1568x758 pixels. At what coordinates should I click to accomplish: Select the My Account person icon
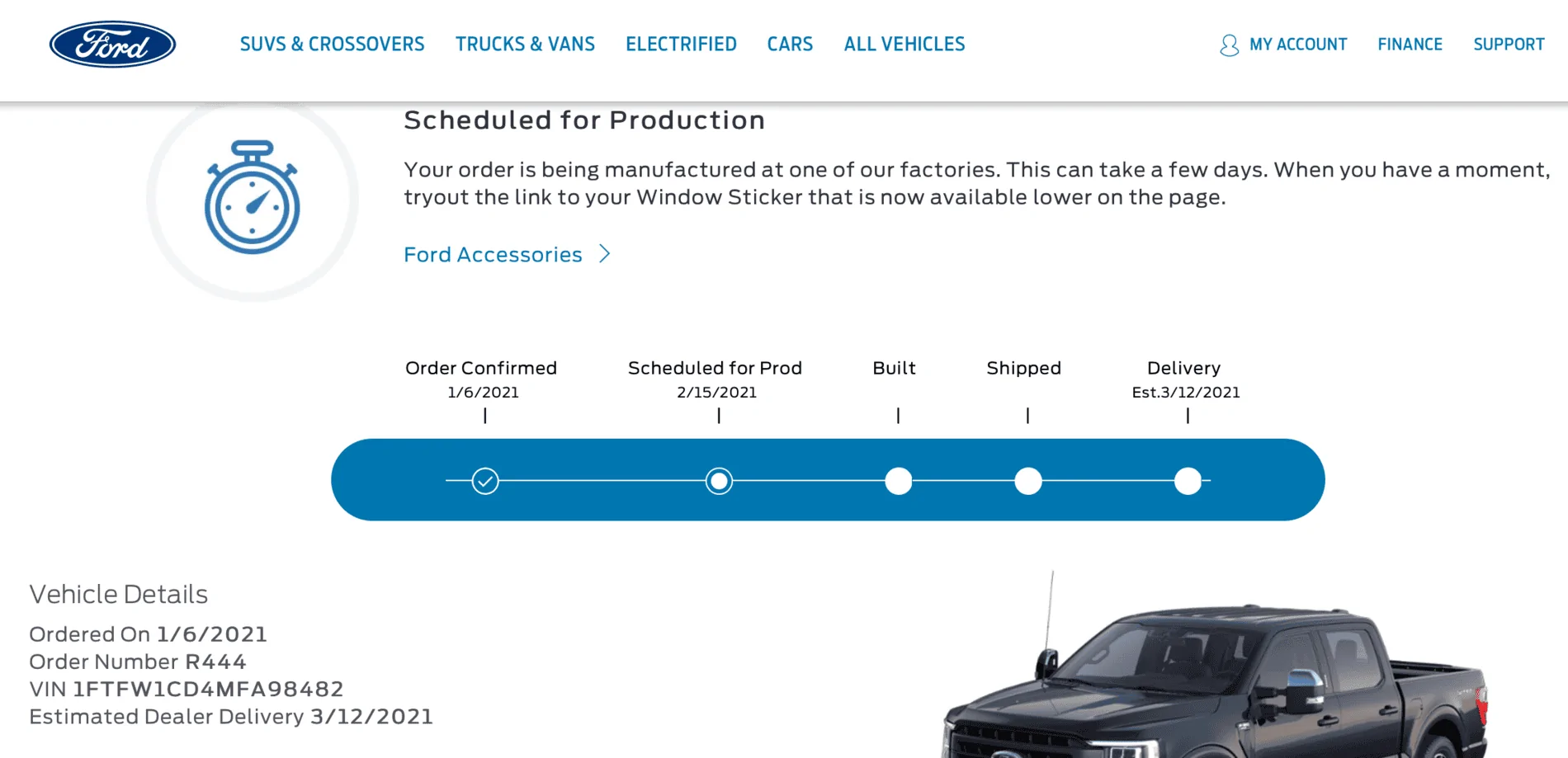1227,45
